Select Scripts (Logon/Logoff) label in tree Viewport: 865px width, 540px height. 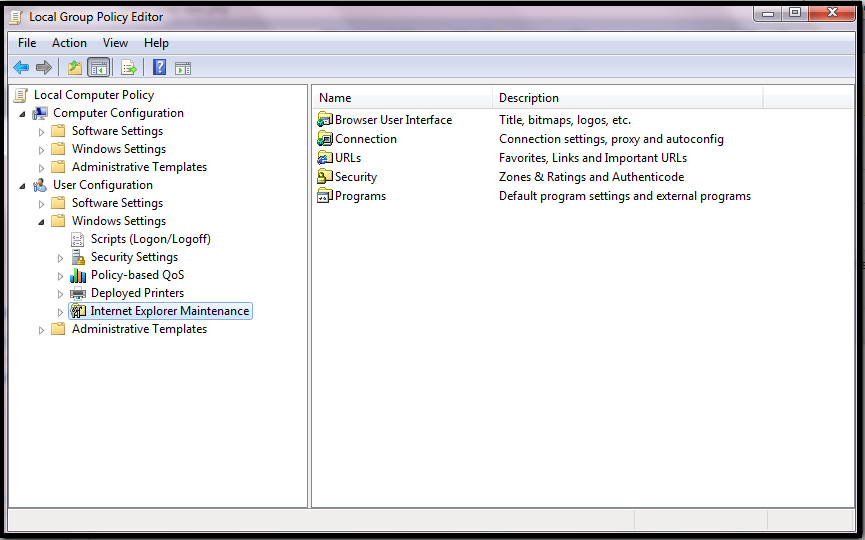pos(151,239)
